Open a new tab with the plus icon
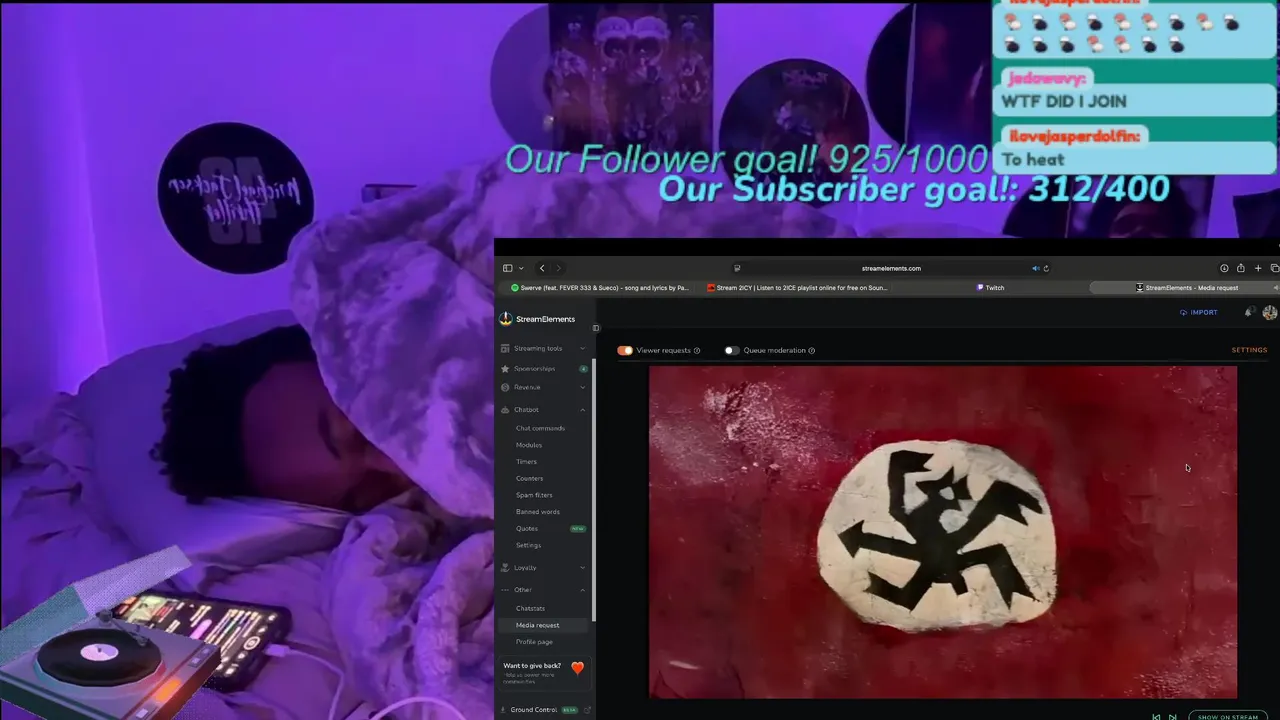Image resolution: width=1280 pixels, height=720 pixels. tap(1258, 268)
